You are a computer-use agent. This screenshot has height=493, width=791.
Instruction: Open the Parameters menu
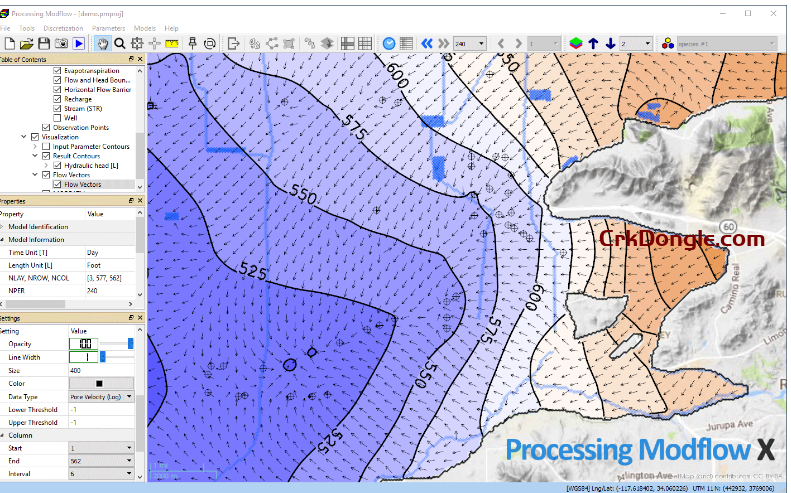[108, 28]
